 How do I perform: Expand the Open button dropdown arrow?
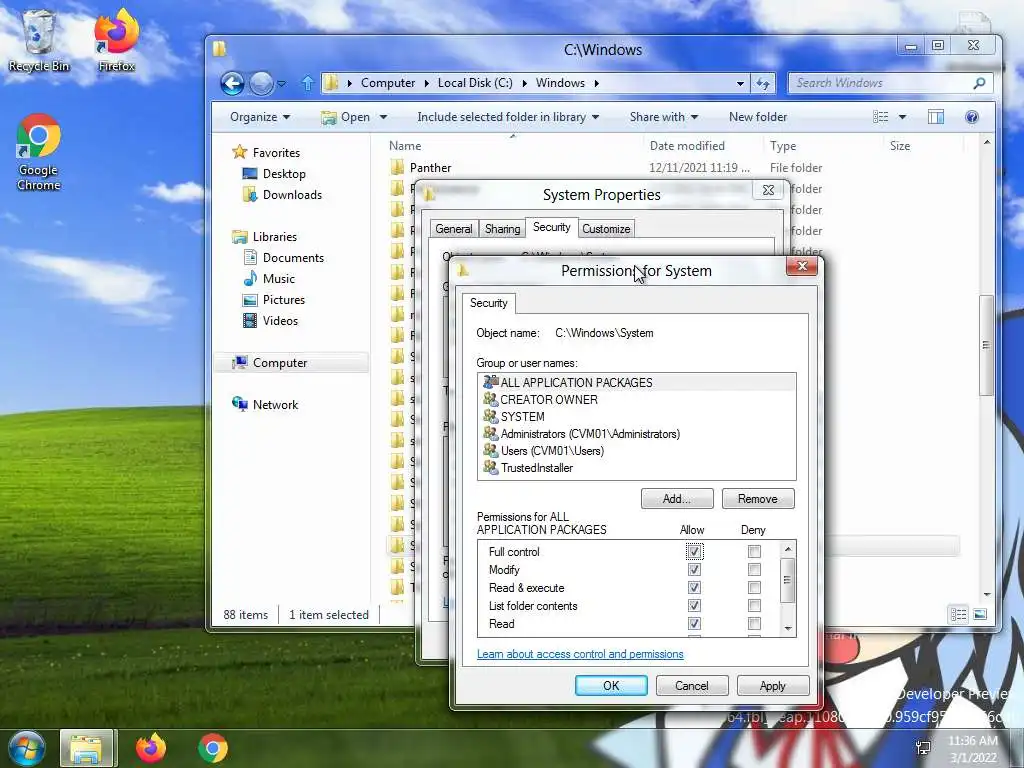pos(383,117)
